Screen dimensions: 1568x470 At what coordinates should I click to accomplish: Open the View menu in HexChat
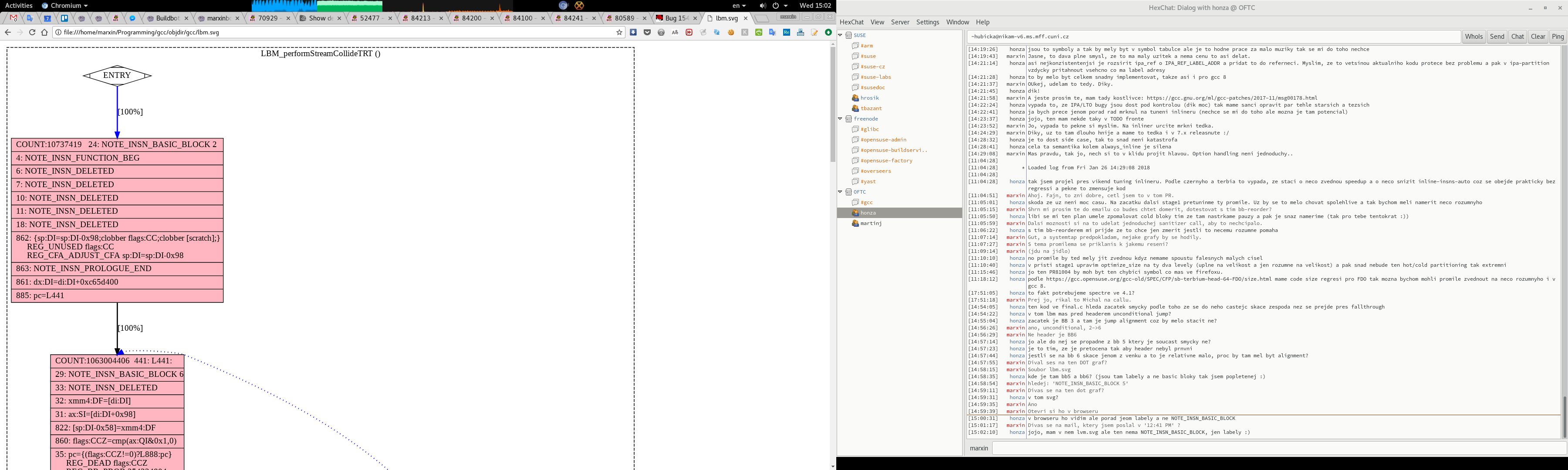[877, 22]
